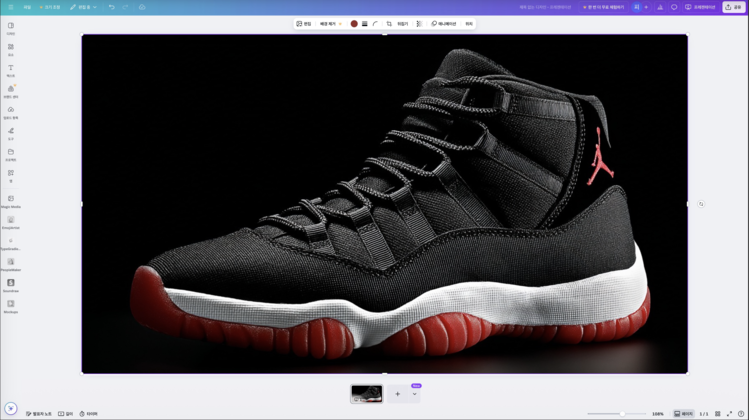This screenshot has height=420, width=749.
Task: Open 타이머 (Timer) option
Action: (x=88, y=414)
